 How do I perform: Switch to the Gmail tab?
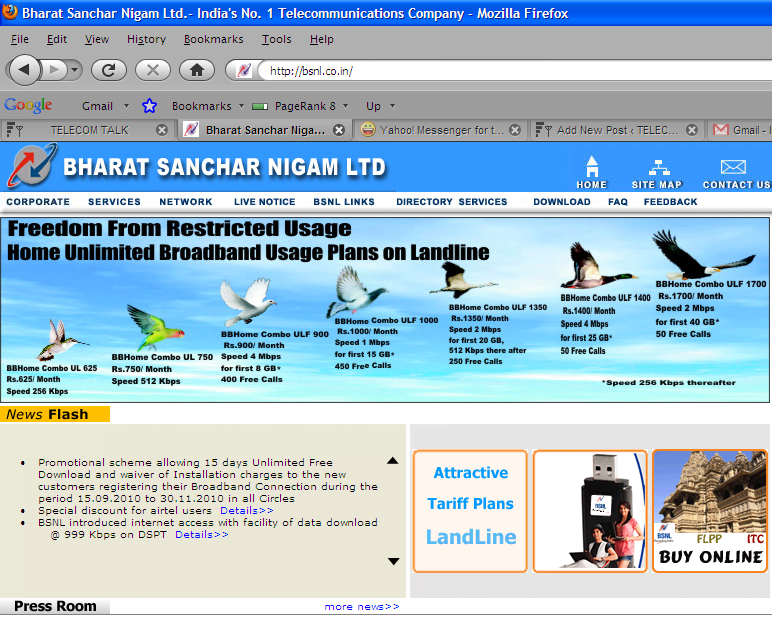pos(740,130)
